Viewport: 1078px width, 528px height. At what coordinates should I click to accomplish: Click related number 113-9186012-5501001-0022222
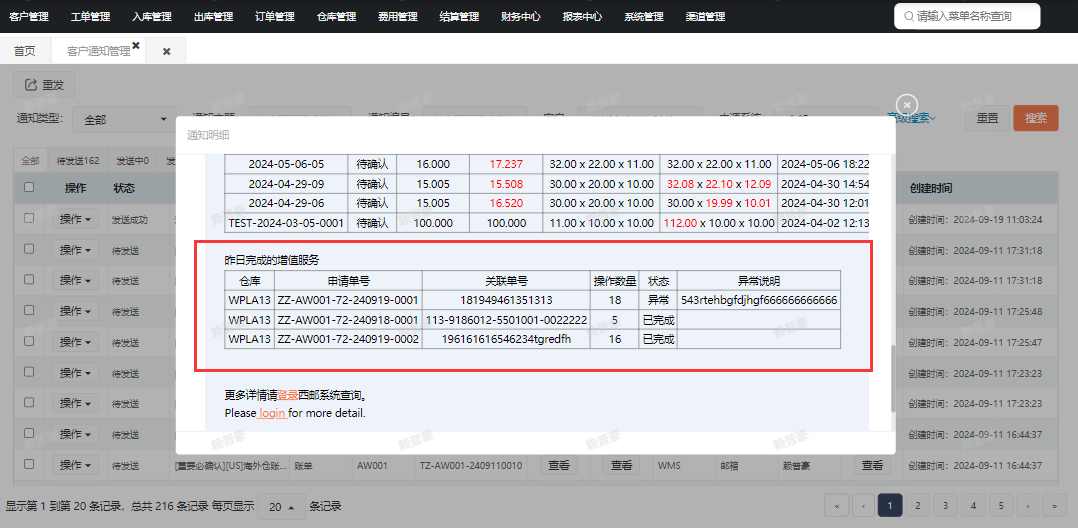pyautogui.click(x=506, y=320)
